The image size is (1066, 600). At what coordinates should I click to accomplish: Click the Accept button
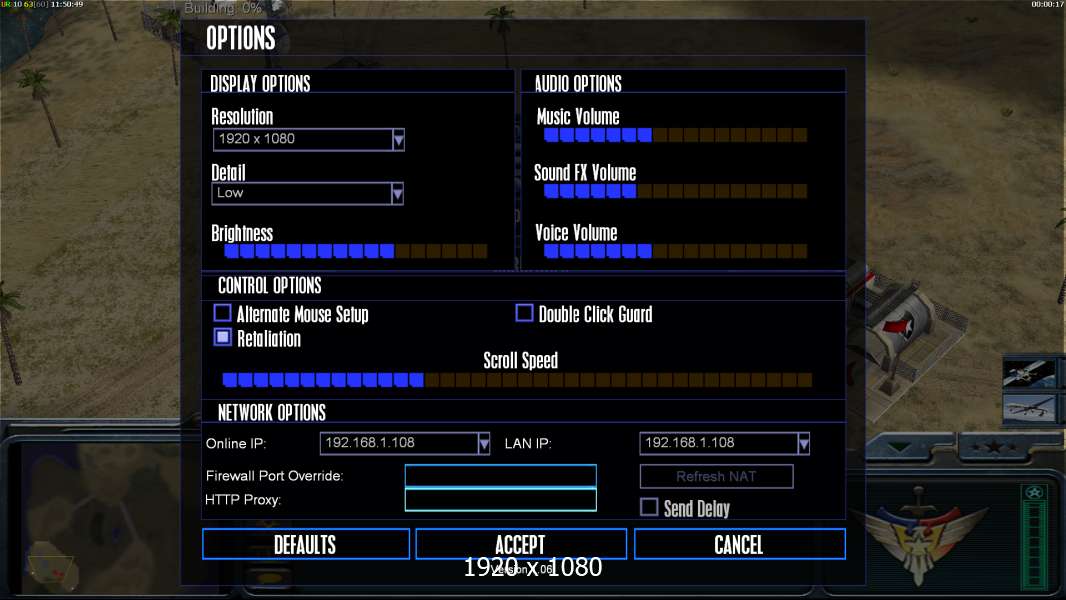521,544
